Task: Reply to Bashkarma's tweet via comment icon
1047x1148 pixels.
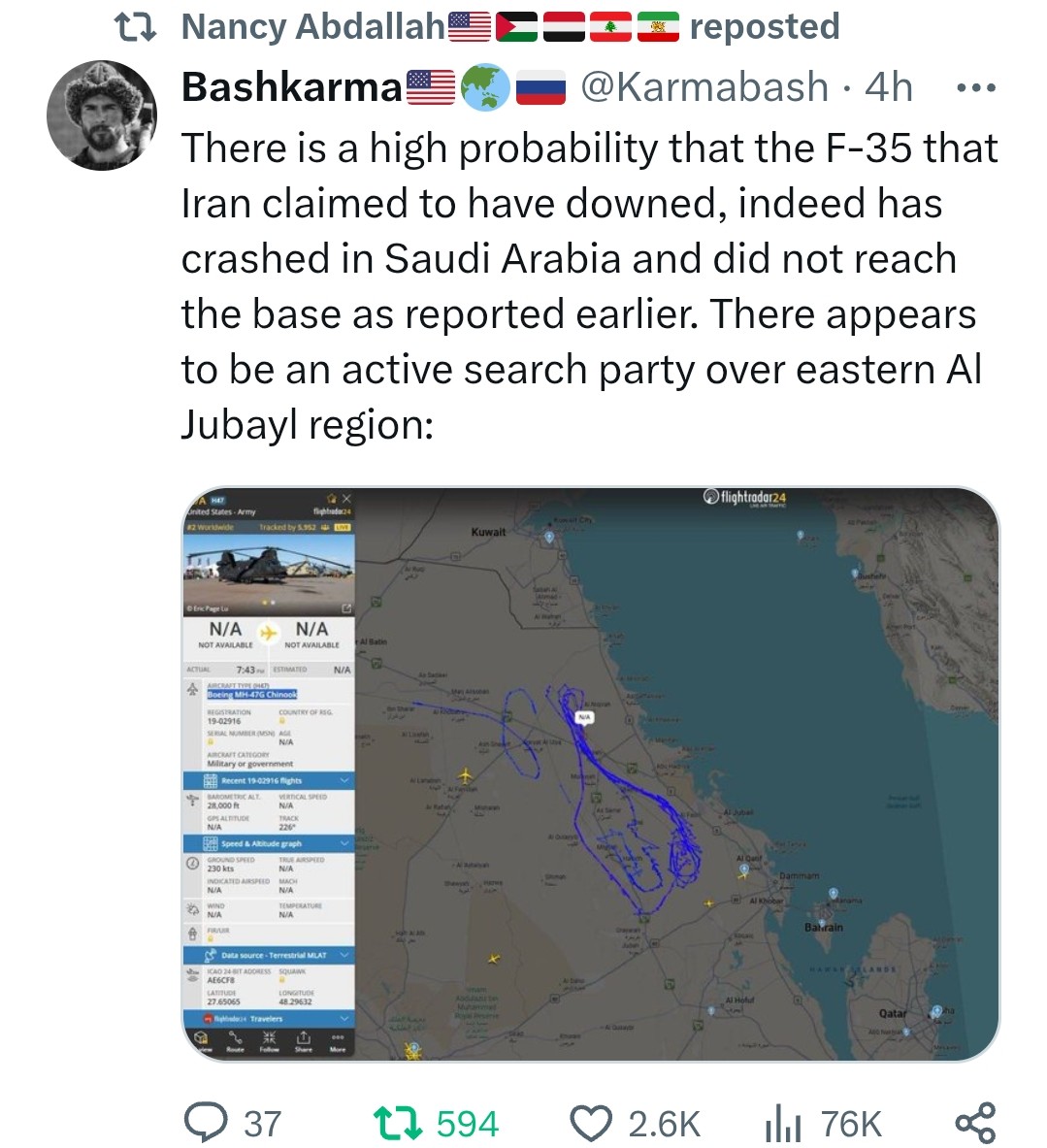Action: coord(205,1124)
